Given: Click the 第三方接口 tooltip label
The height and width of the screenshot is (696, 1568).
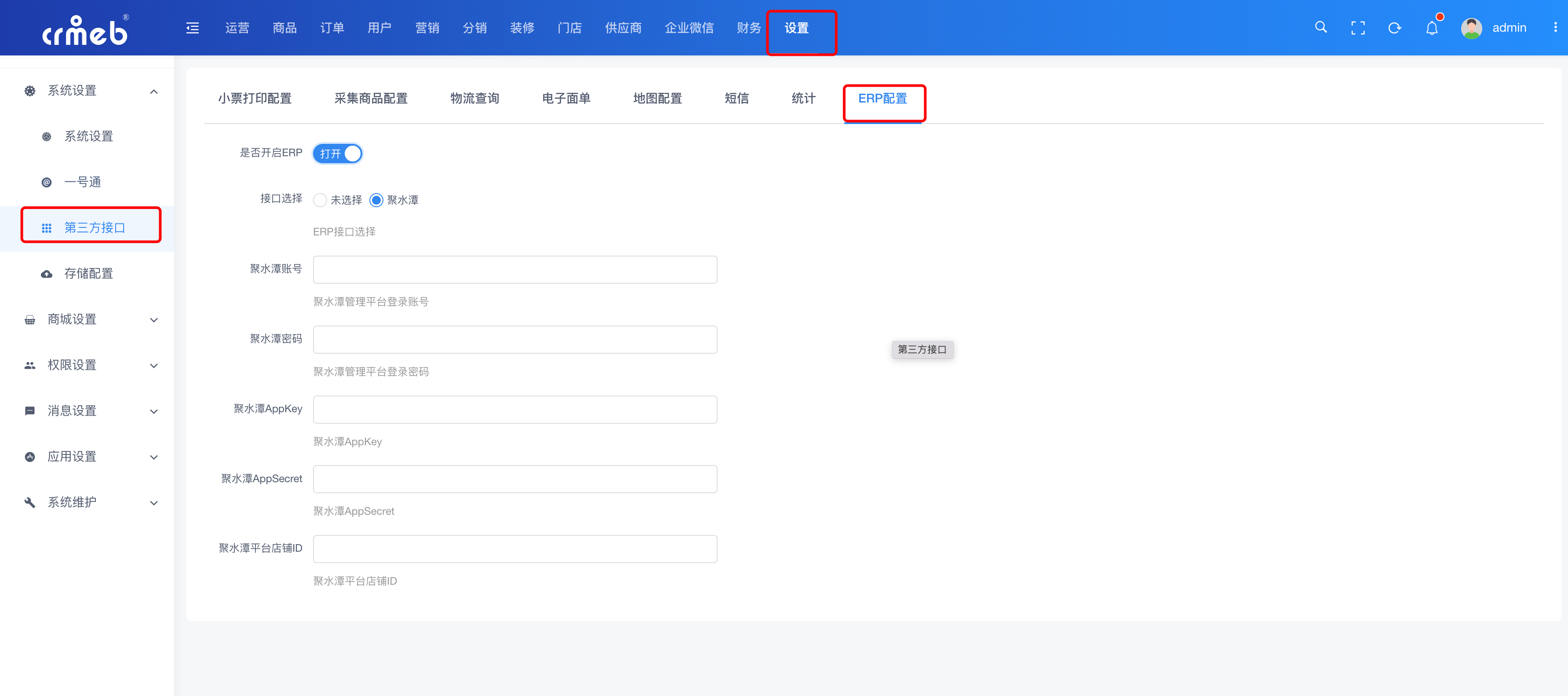Looking at the screenshot, I should pos(922,349).
